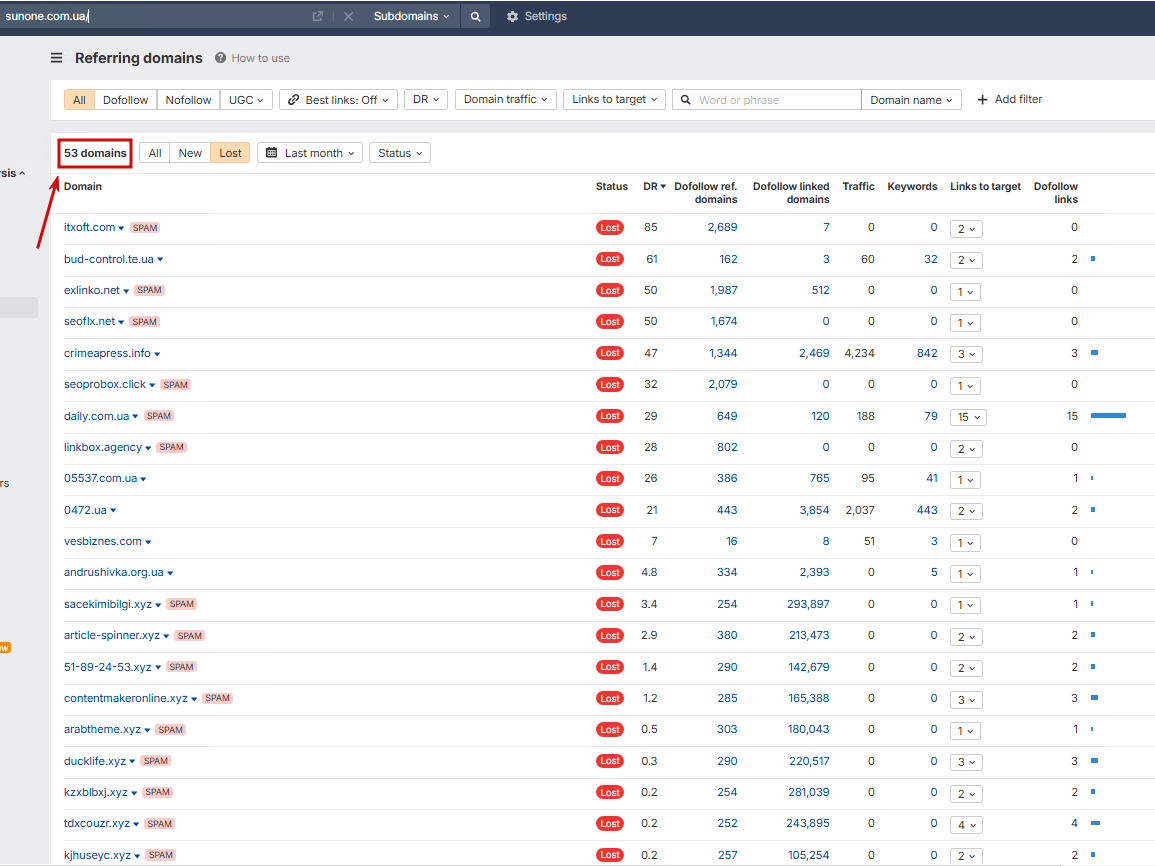This screenshot has height=866, width=1155.
Task: Open the andrushivka.org.ua domain link
Action: coord(113,572)
